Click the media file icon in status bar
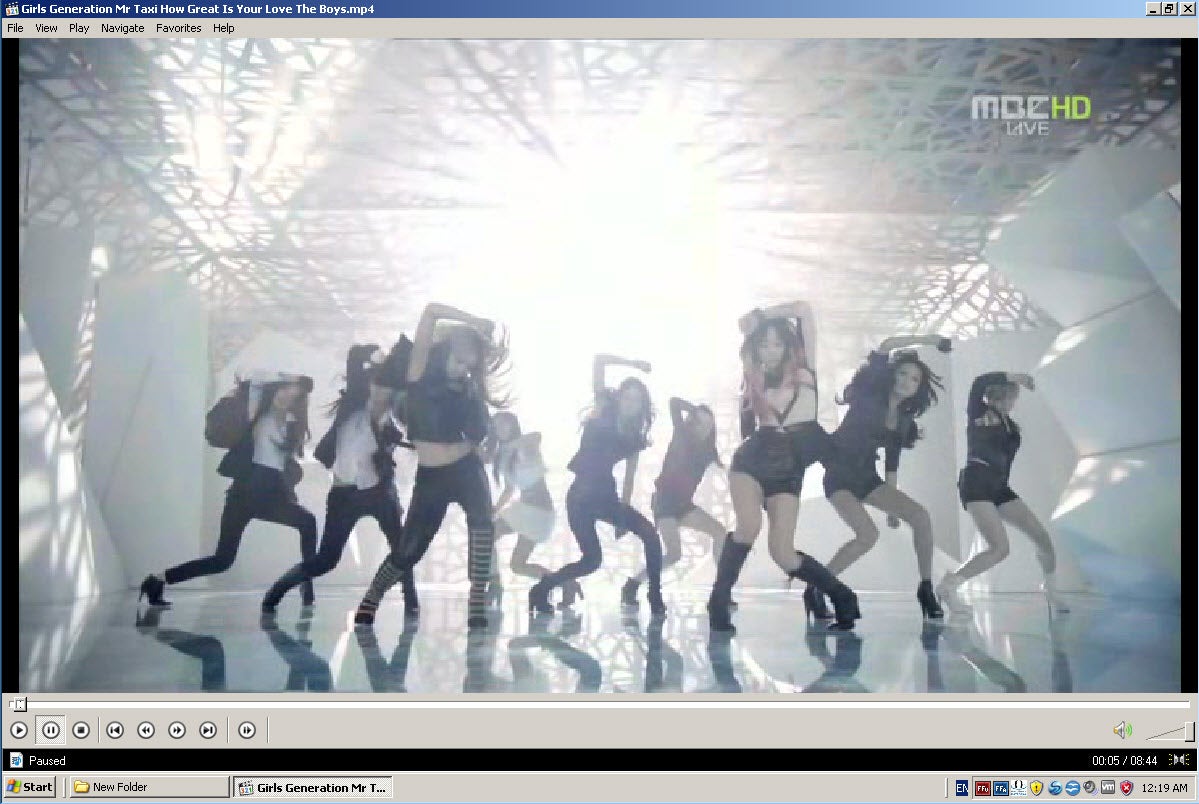 point(16,760)
